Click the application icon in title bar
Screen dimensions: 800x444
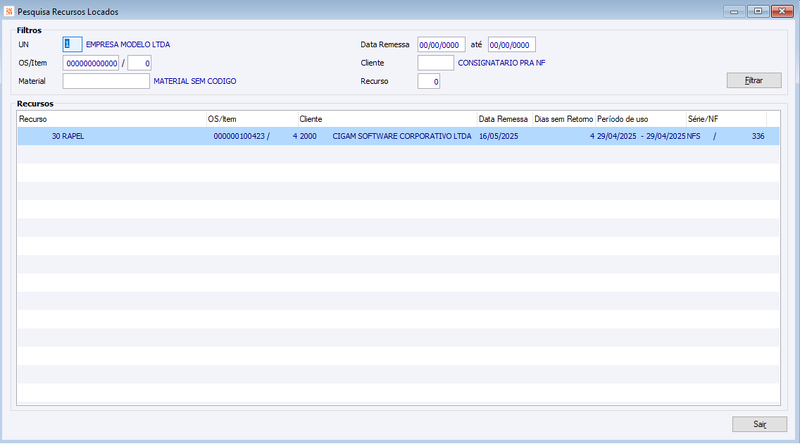[9, 11]
